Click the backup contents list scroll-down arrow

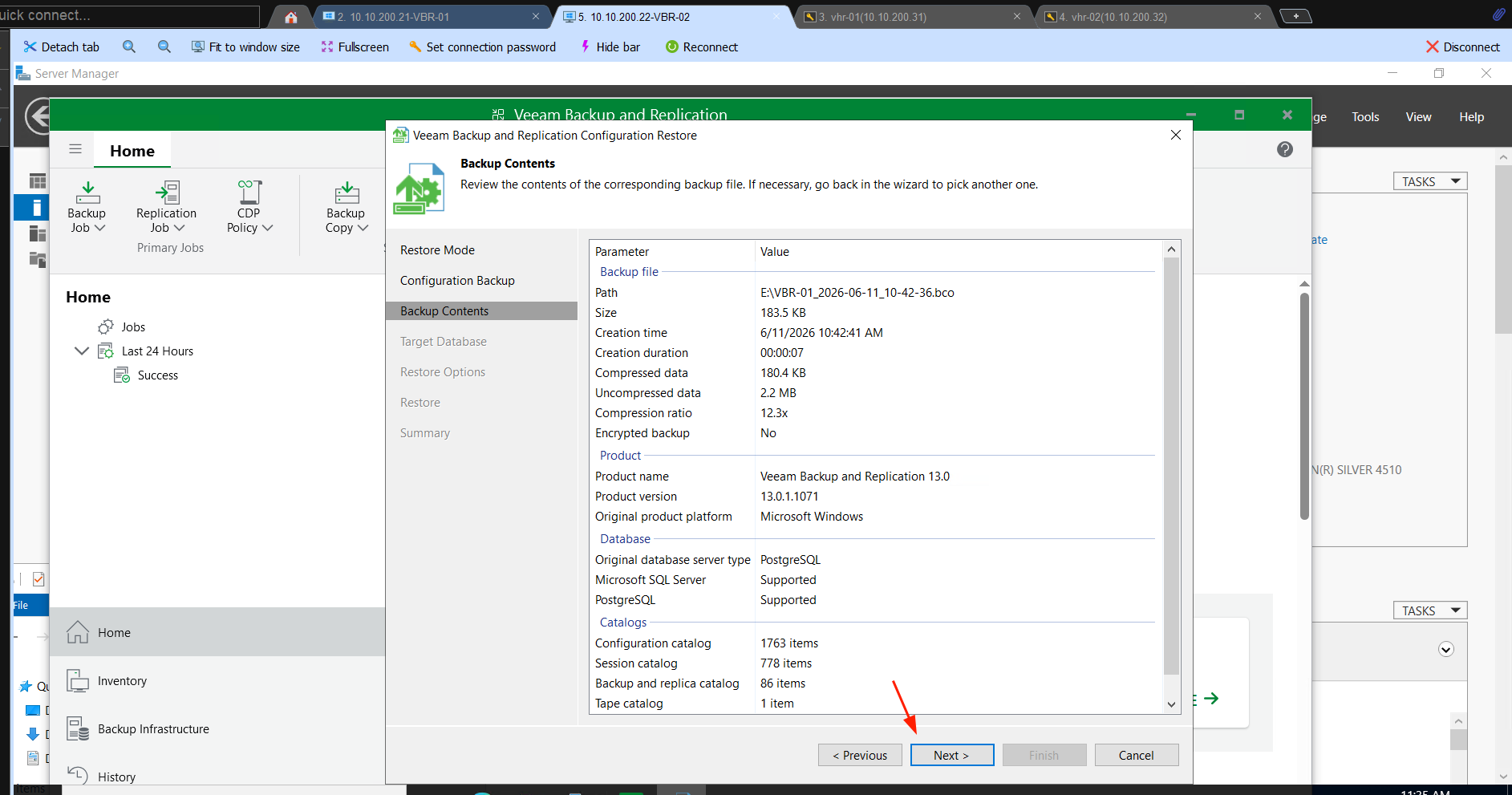(1171, 704)
